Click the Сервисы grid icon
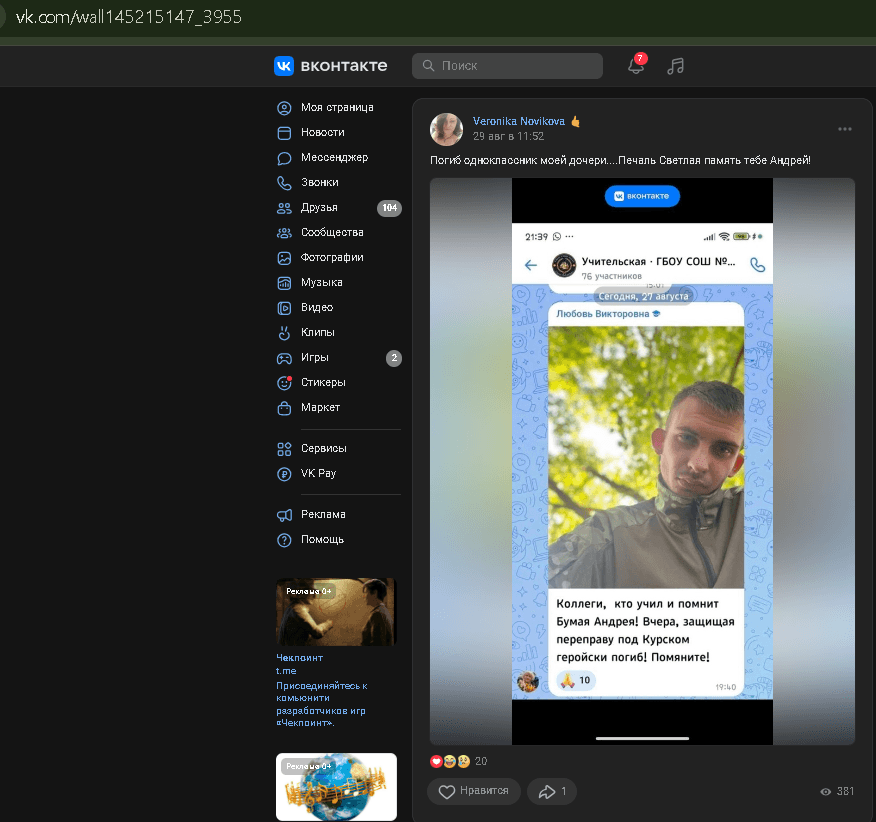The width and height of the screenshot is (876, 822). tap(284, 449)
